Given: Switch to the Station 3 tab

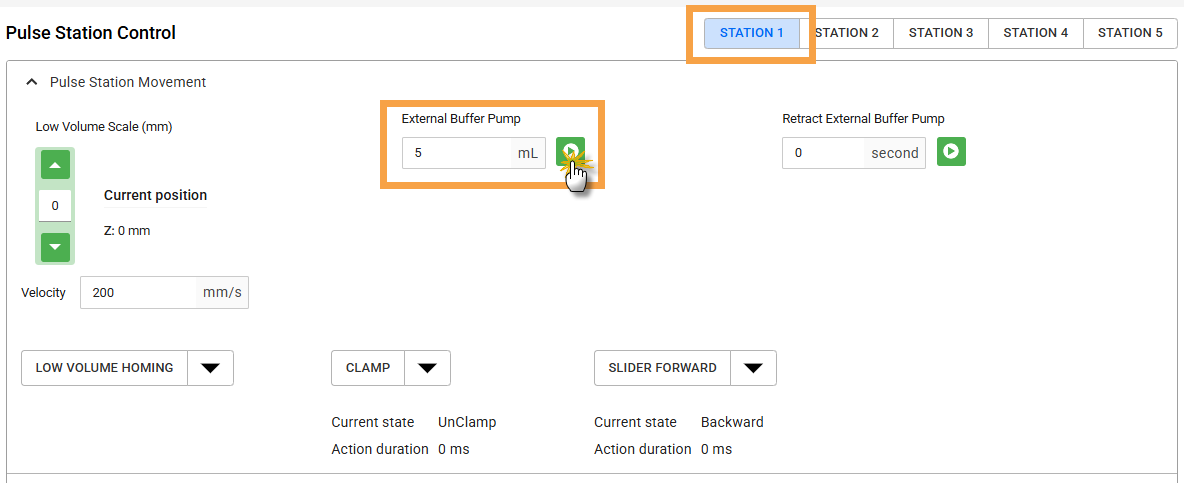Looking at the screenshot, I should [941, 33].
